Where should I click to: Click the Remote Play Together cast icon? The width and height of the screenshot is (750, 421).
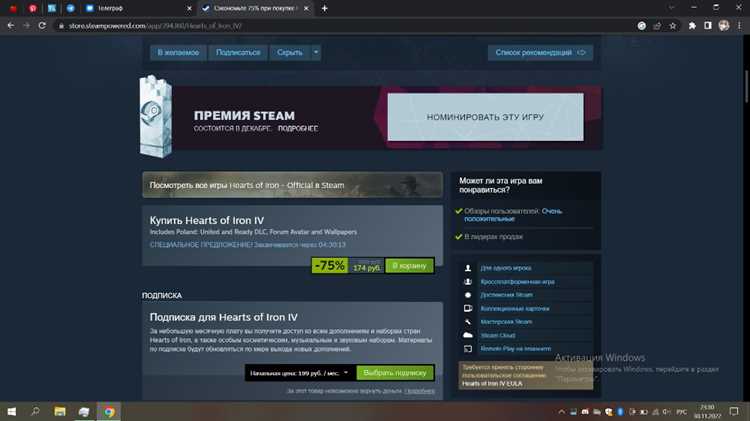tap(468, 349)
